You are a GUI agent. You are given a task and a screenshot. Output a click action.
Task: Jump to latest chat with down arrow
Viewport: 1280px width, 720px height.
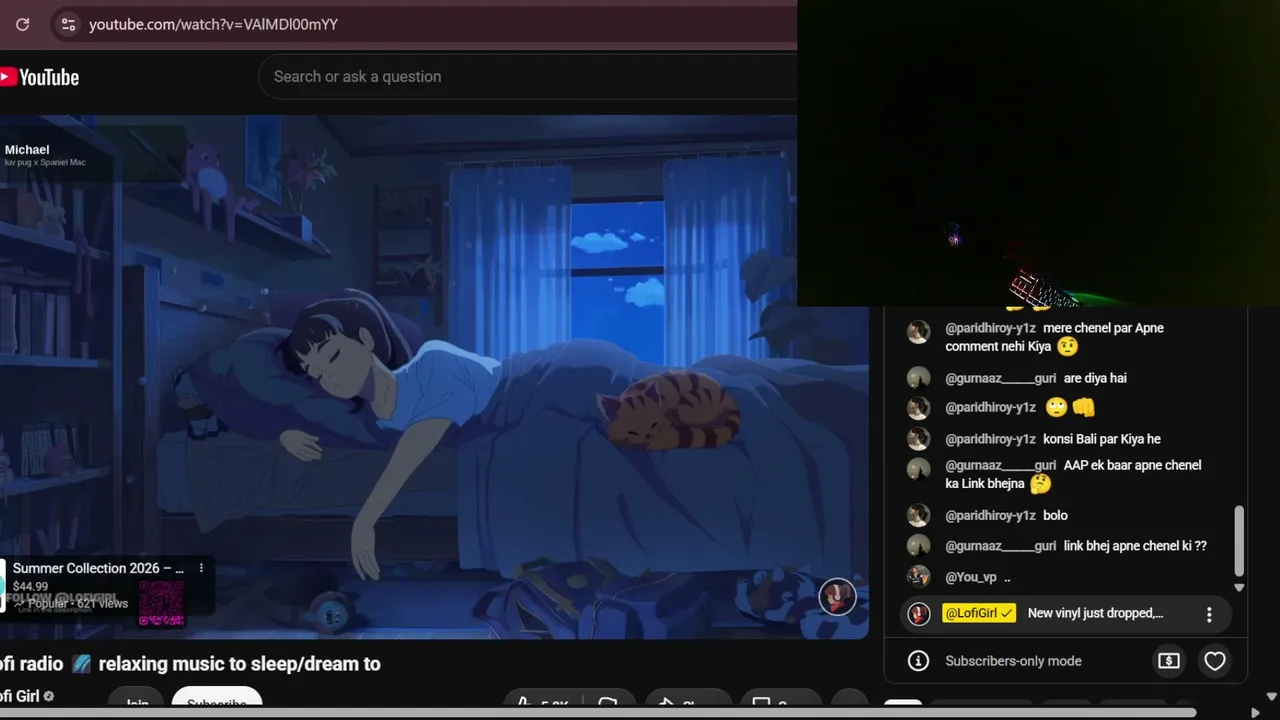(1239, 587)
